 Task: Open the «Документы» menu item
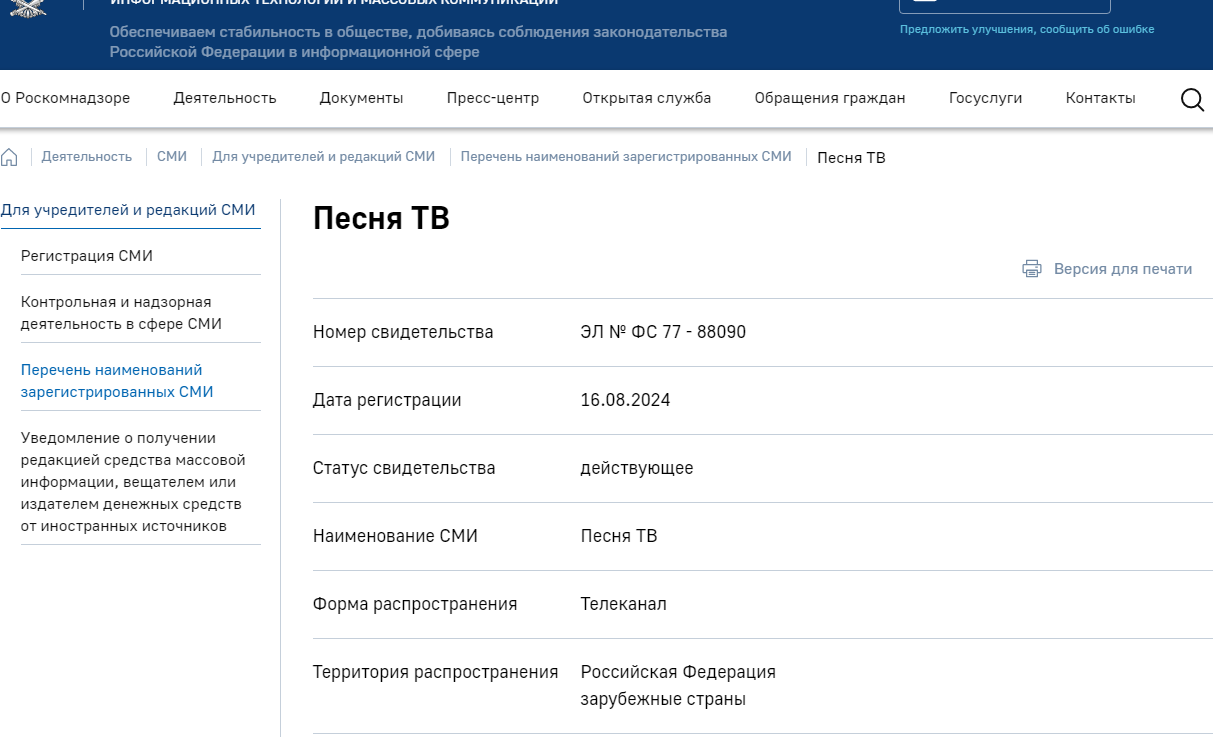(x=361, y=98)
